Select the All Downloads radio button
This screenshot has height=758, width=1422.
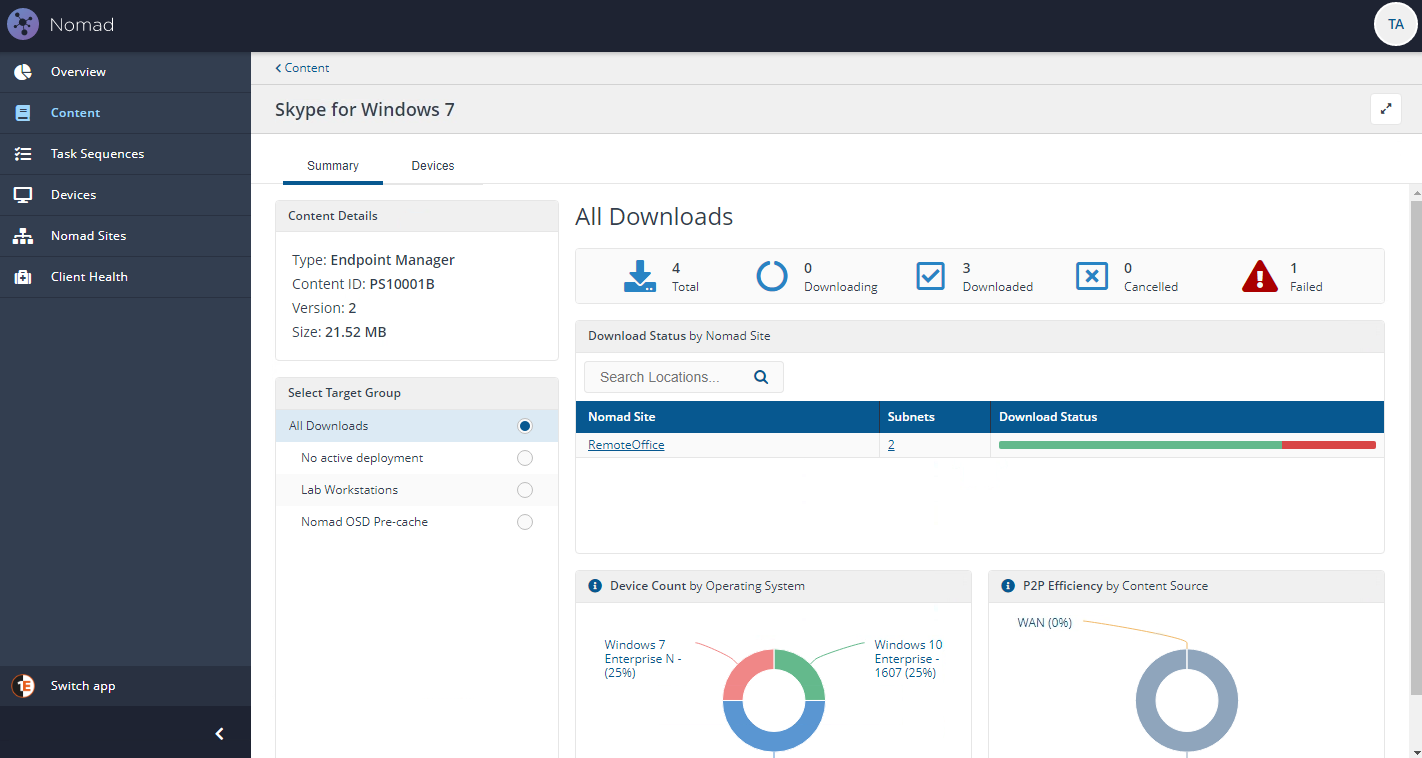(x=525, y=426)
